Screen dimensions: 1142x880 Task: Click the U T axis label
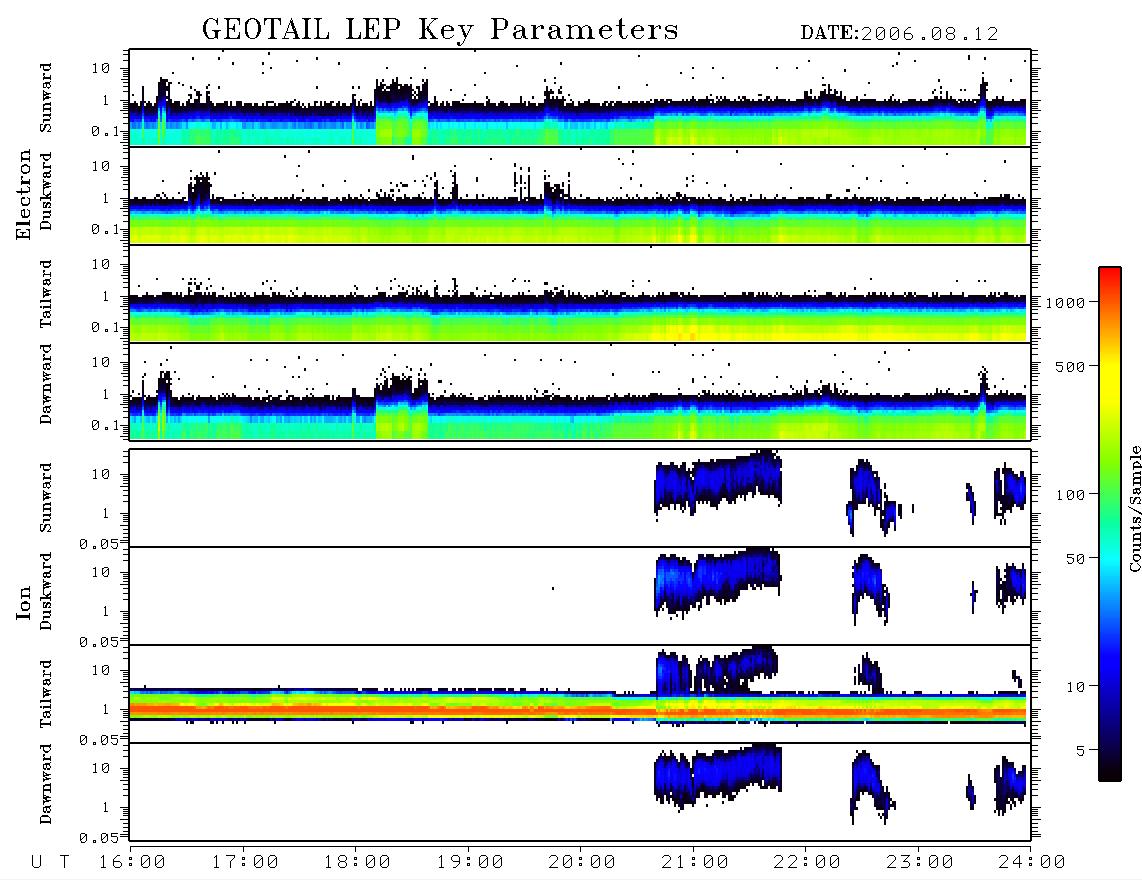click(x=50, y=862)
